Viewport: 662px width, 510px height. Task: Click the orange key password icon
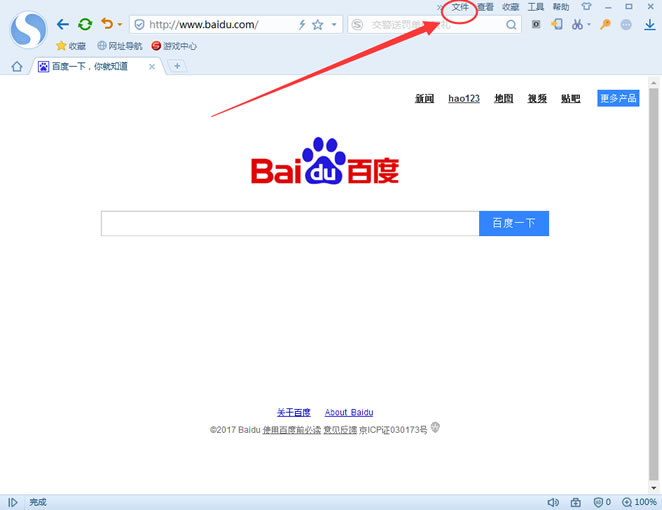(605, 24)
